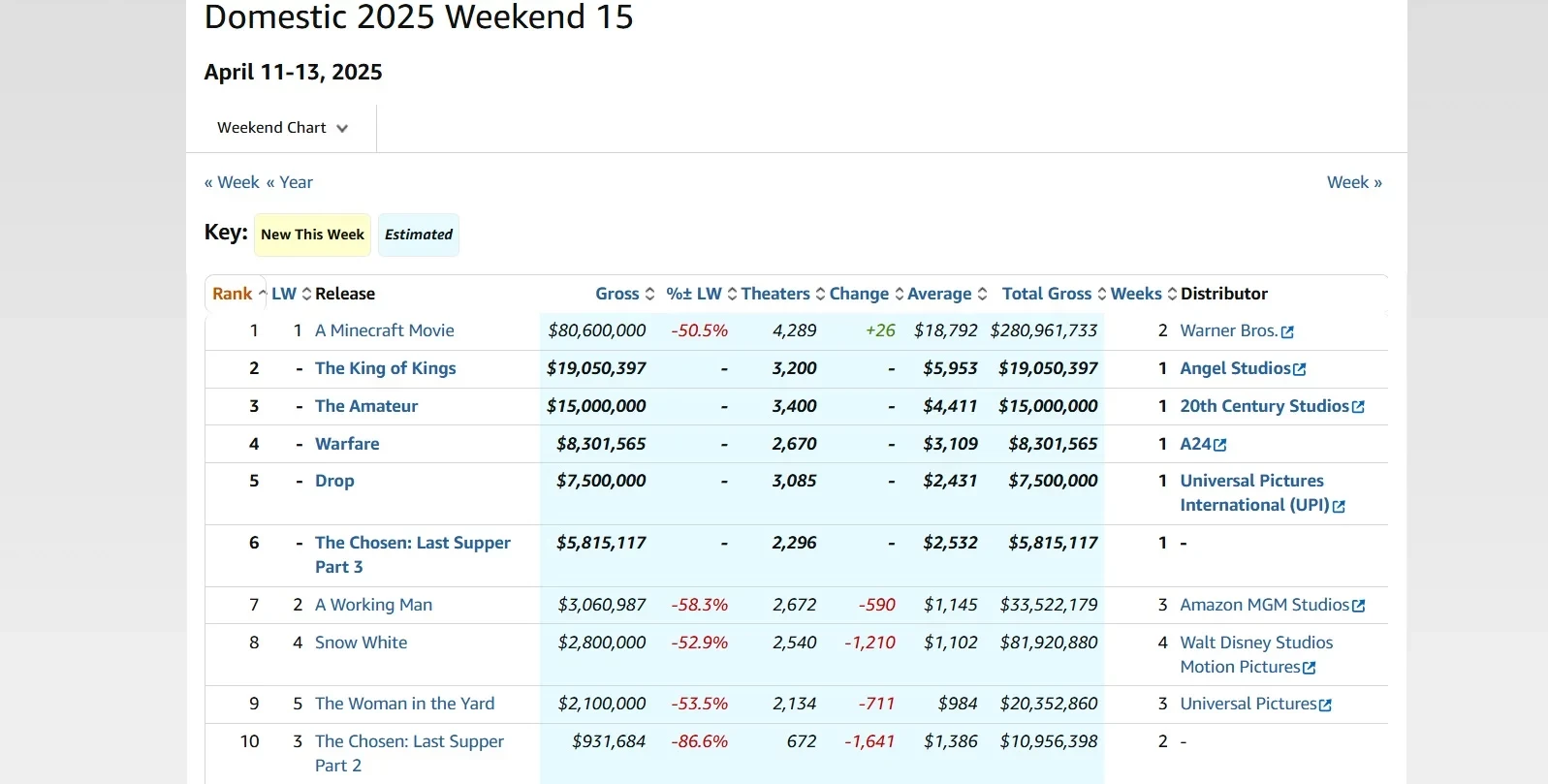1548x784 pixels.
Task: Click external link icon after Universal Pictures International (UPI)
Action: click(x=1339, y=506)
